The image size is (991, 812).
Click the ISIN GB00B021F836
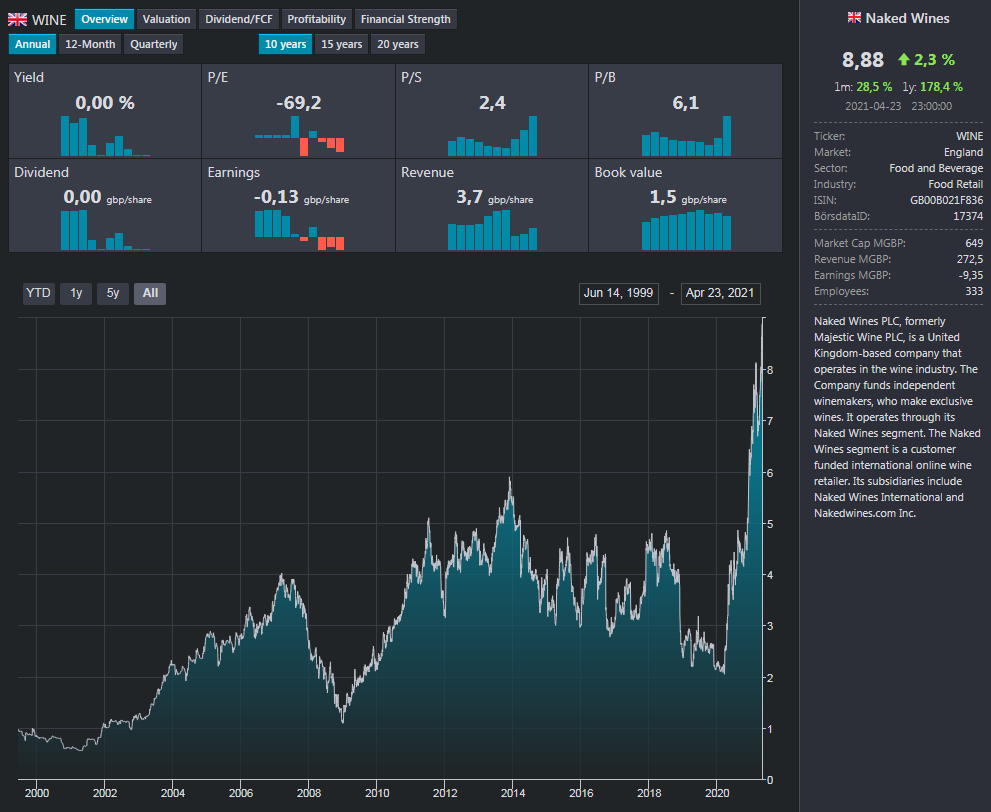click(x=946, y=200)
